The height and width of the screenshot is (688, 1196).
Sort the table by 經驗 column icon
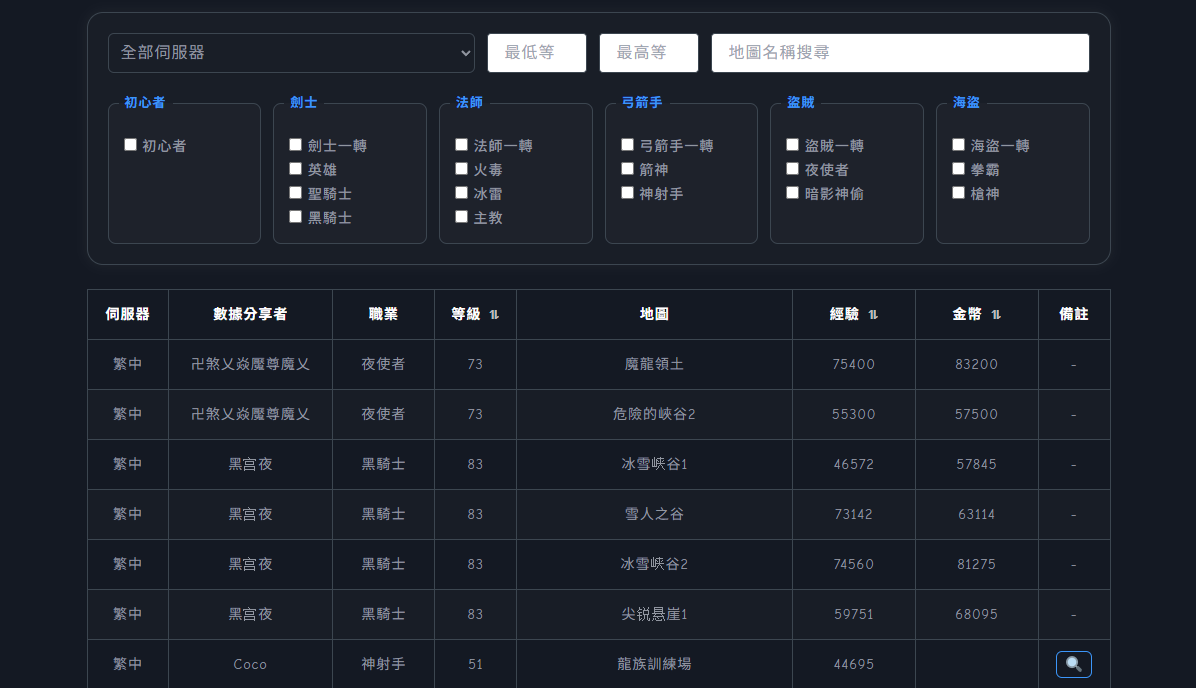873,314
